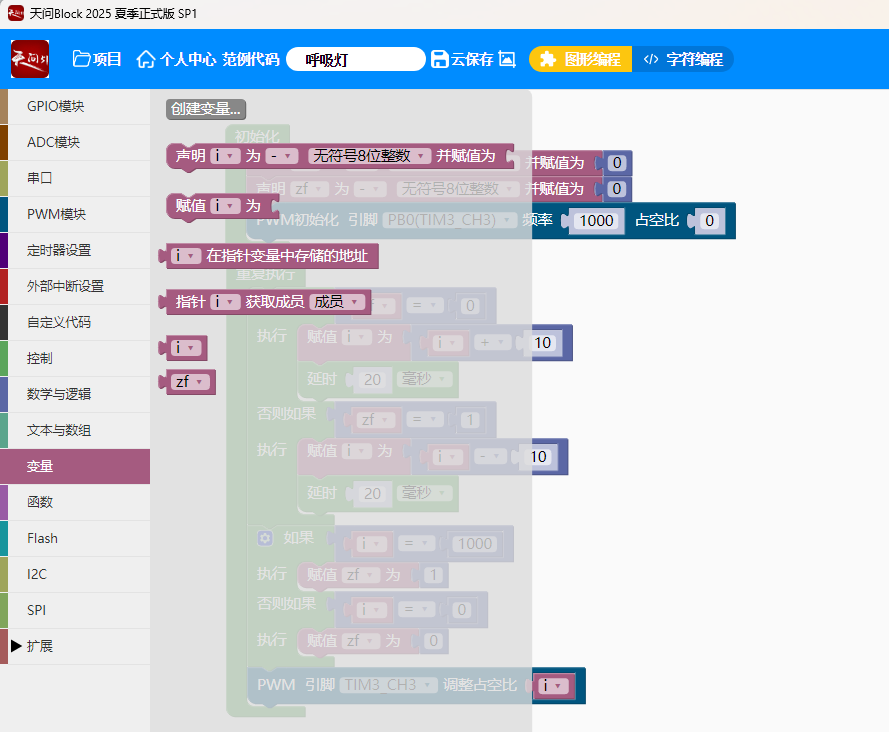Click the 创建变量... button

coord(206,109)
